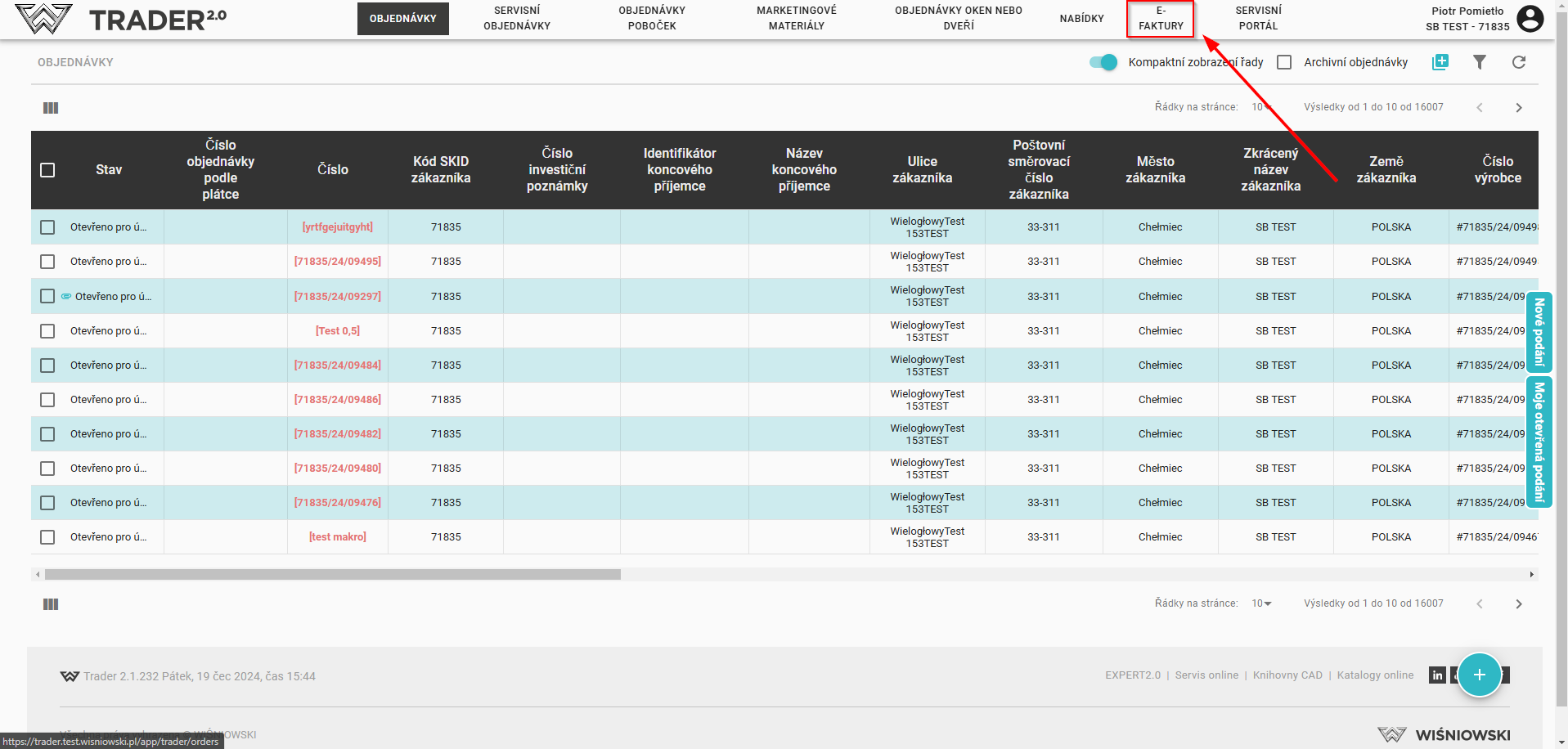Click the user profile avatar icon
The height and width of the screenshot is (749, 1568).
[x=1530, y=19]
